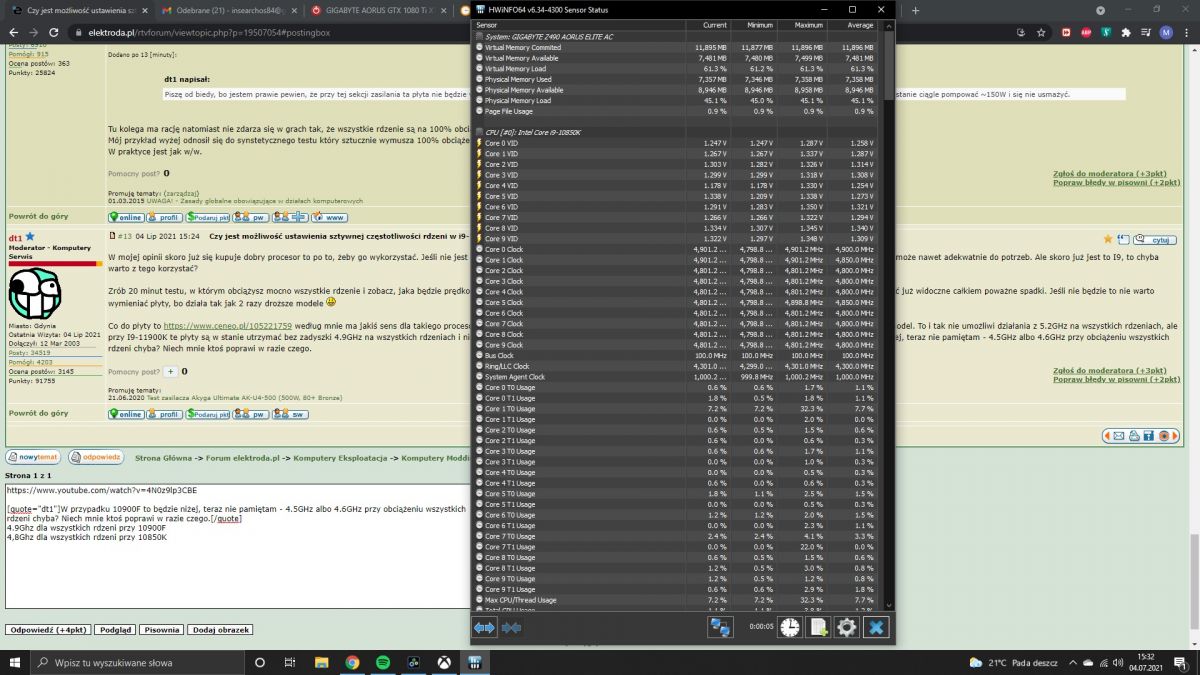Screen dimensions: 1200x675
Task: Click the Average column header
Action: coord(854,24)
